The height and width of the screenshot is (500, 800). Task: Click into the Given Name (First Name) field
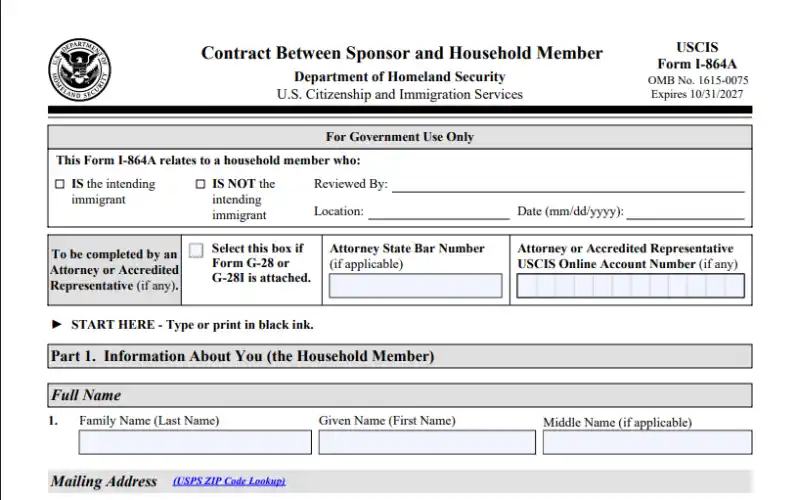click(427, 442)
